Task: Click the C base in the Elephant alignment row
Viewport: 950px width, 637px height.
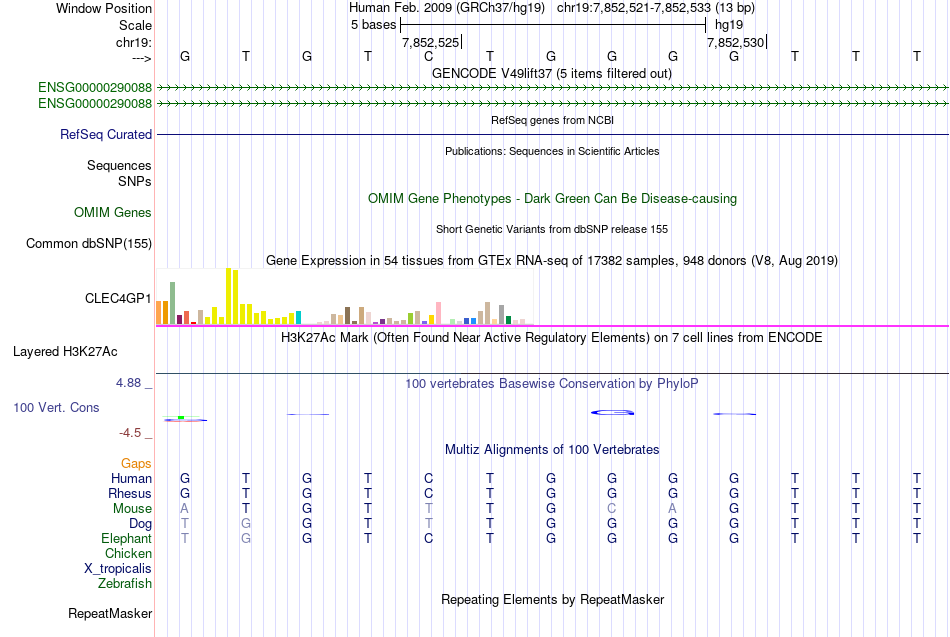Action: click(428, 539)
